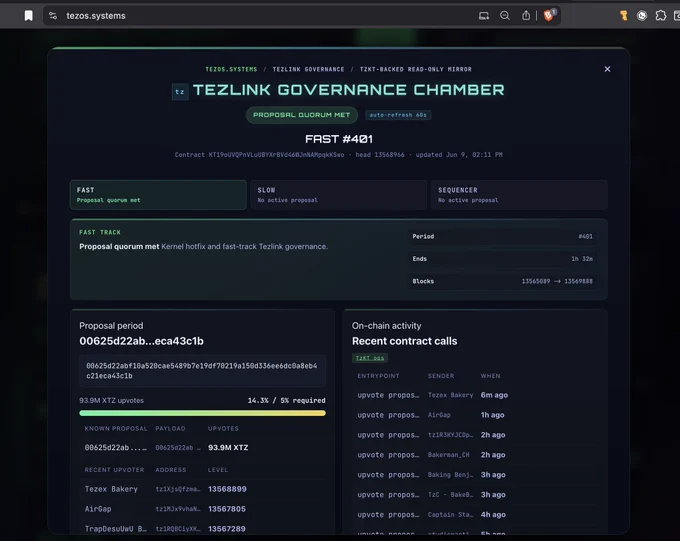
Task: Open the TzKT ops link
Action: (370, 358)
